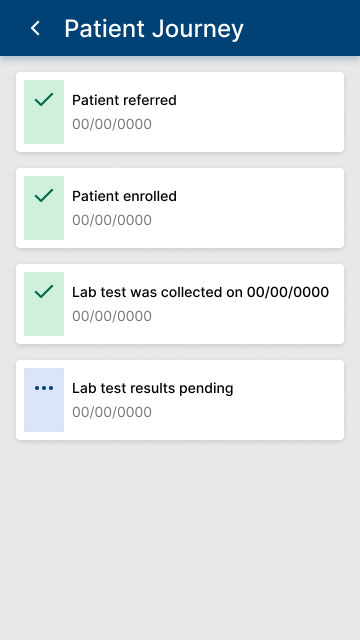Click the blue status block on pending card
Image resolution: width=360 pixels, height=640 pixels.
(x=44, y=400)
